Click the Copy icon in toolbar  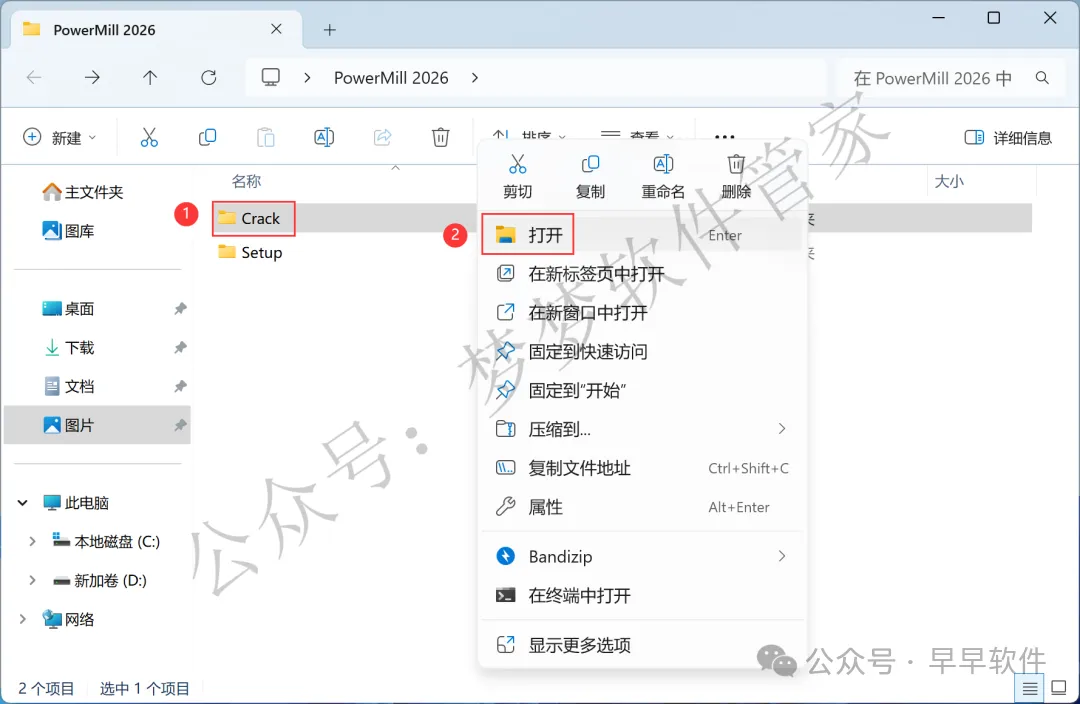(x=207, y=137)
